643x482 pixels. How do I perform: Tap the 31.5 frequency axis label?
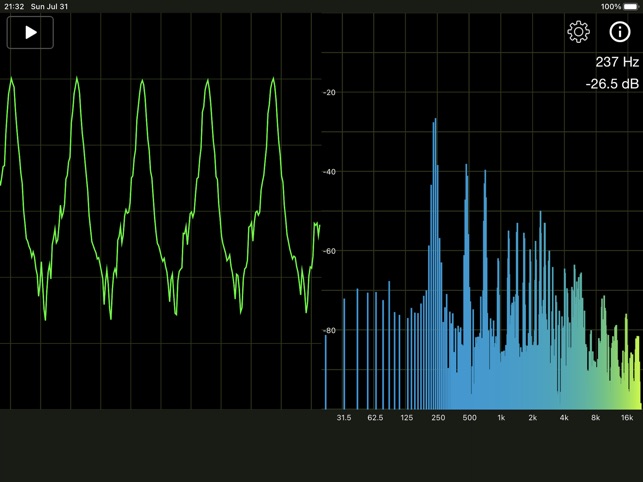click(344, 418)
